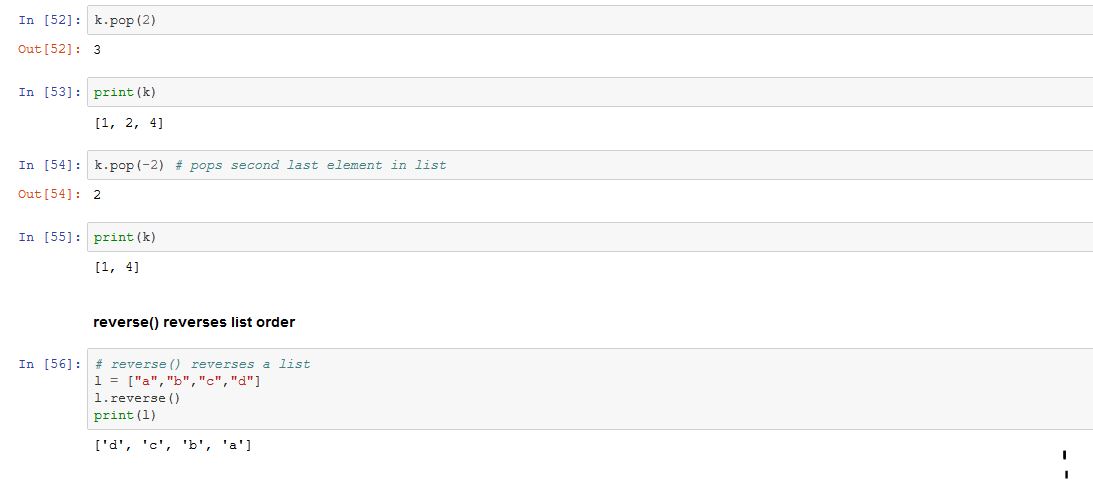Select the In [56] prompt label
Image resolution: width=1093 pixels, height=483 pixels.
pos(49,364)
